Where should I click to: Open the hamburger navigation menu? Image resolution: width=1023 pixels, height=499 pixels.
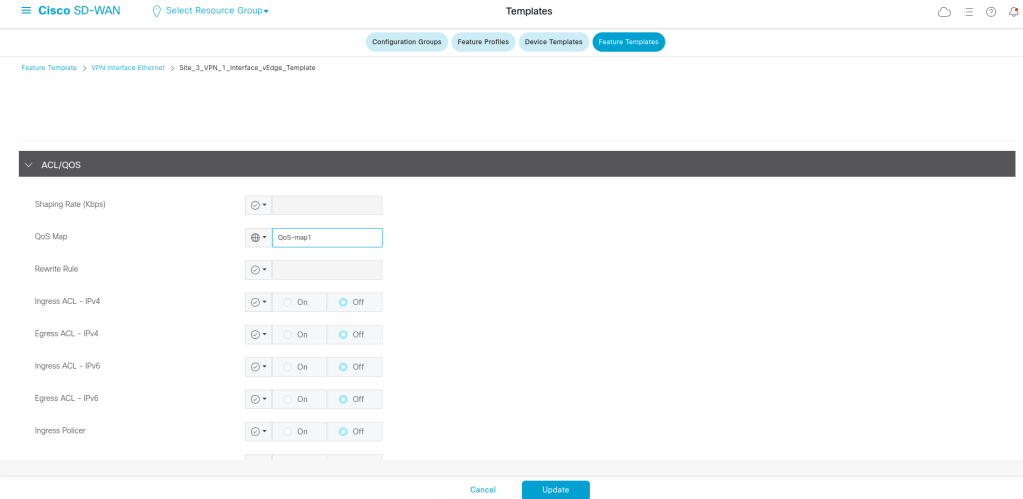click(x=26, y=11)
